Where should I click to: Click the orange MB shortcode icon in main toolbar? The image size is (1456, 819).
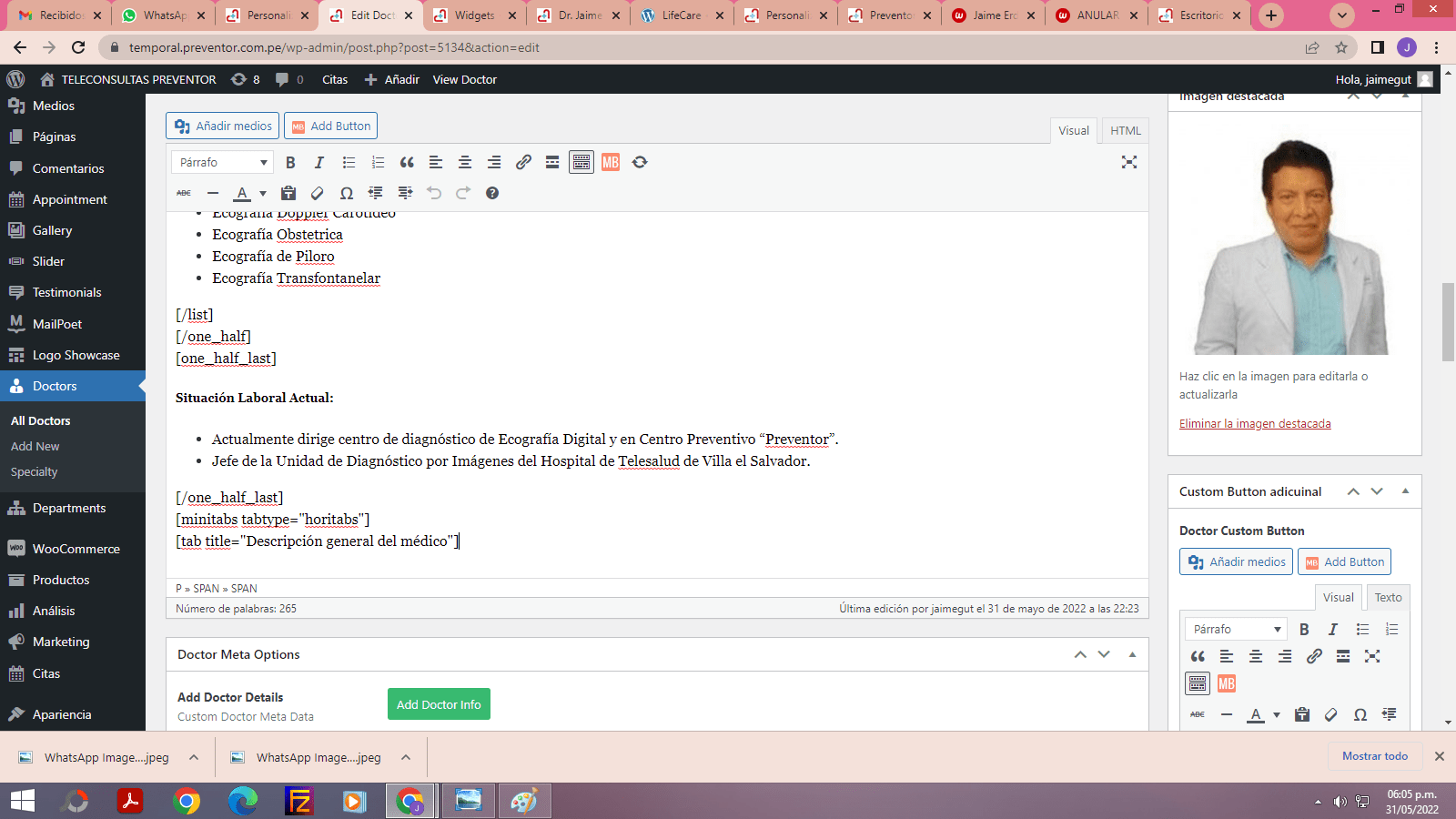(x=611, y=162)
